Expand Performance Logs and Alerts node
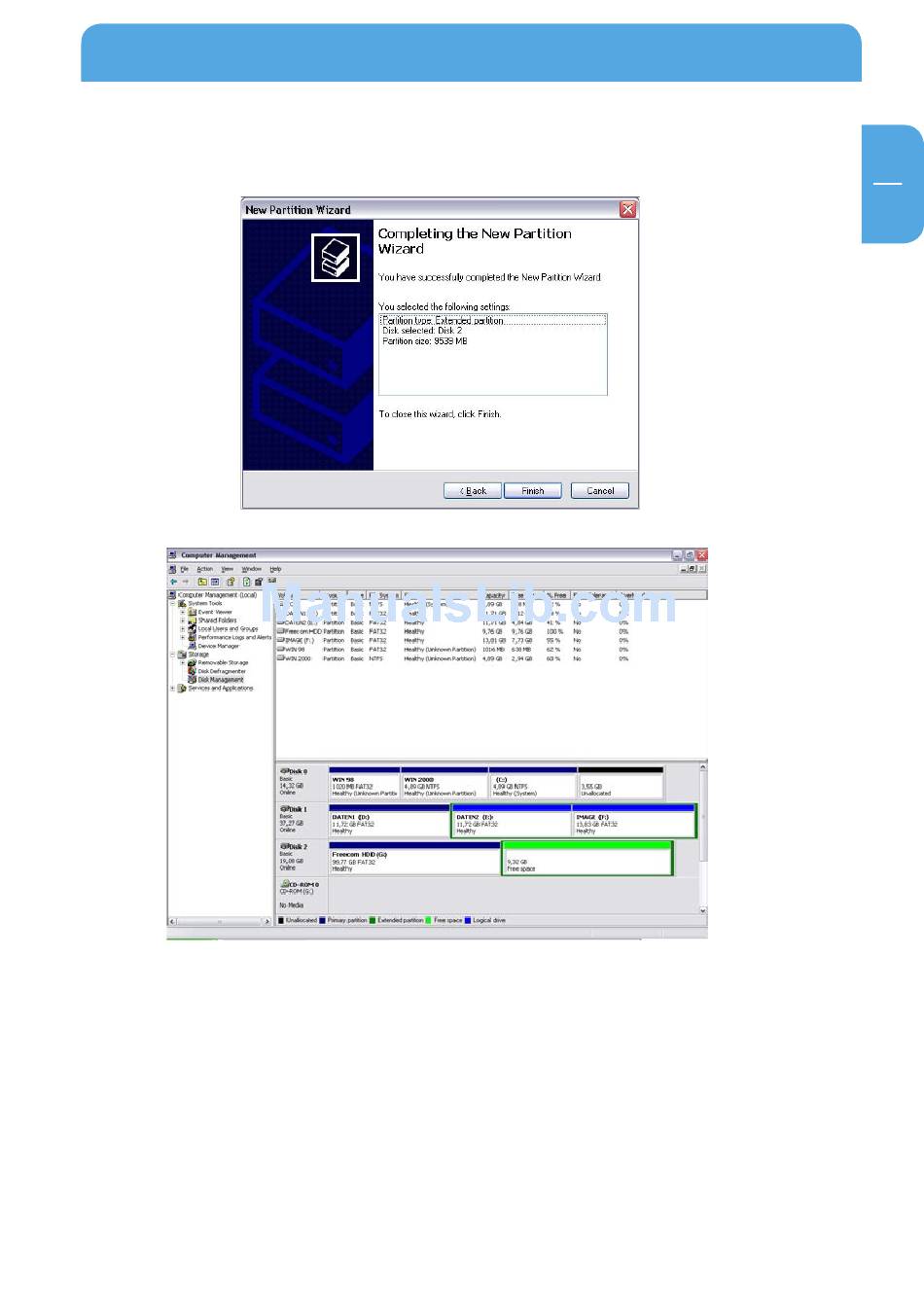 coord(182,637)
